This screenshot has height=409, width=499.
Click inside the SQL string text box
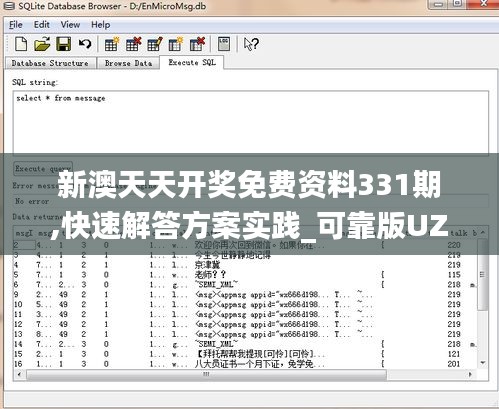[251, 122]
